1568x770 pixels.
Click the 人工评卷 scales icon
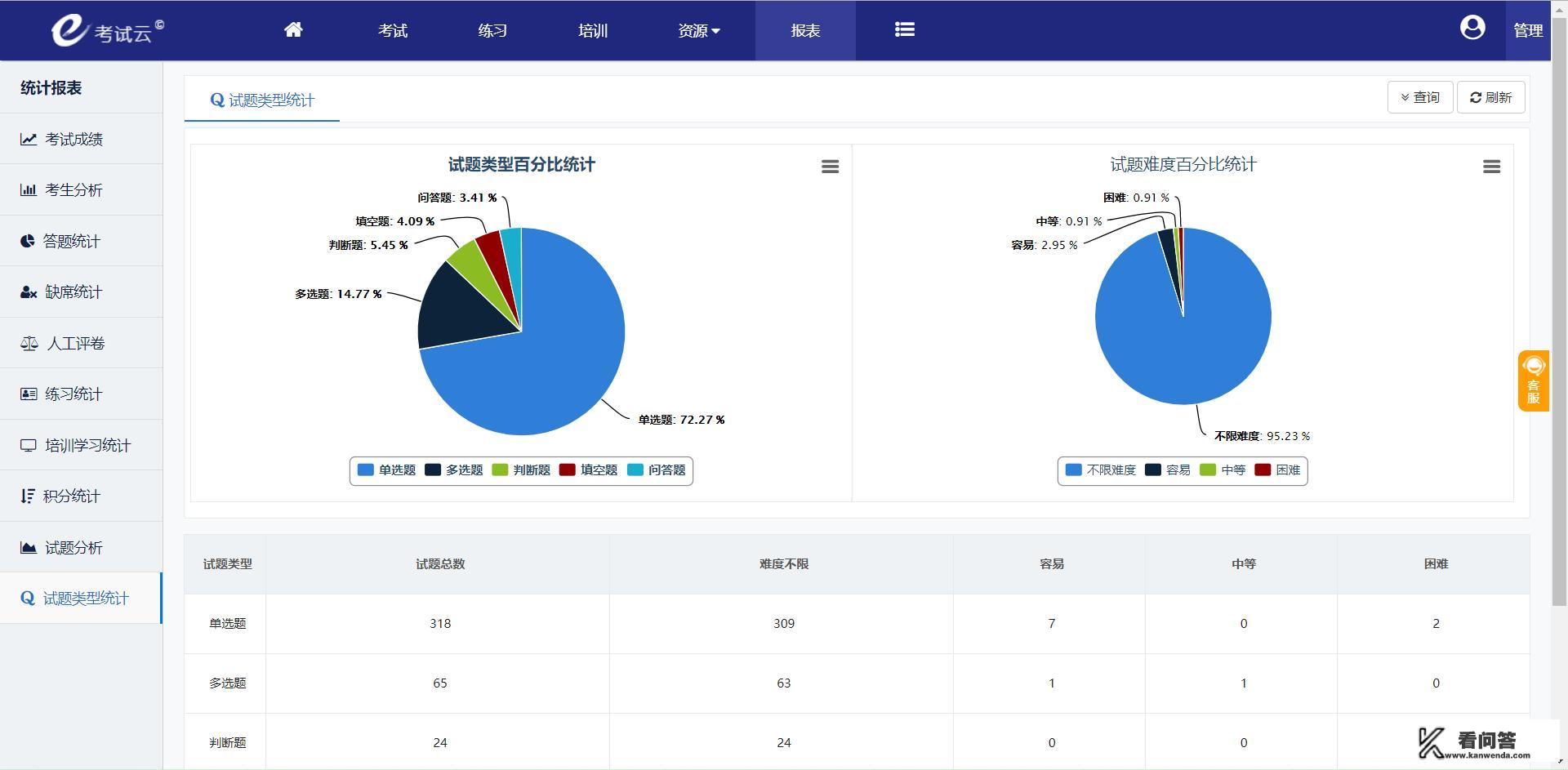coord(29,343)
